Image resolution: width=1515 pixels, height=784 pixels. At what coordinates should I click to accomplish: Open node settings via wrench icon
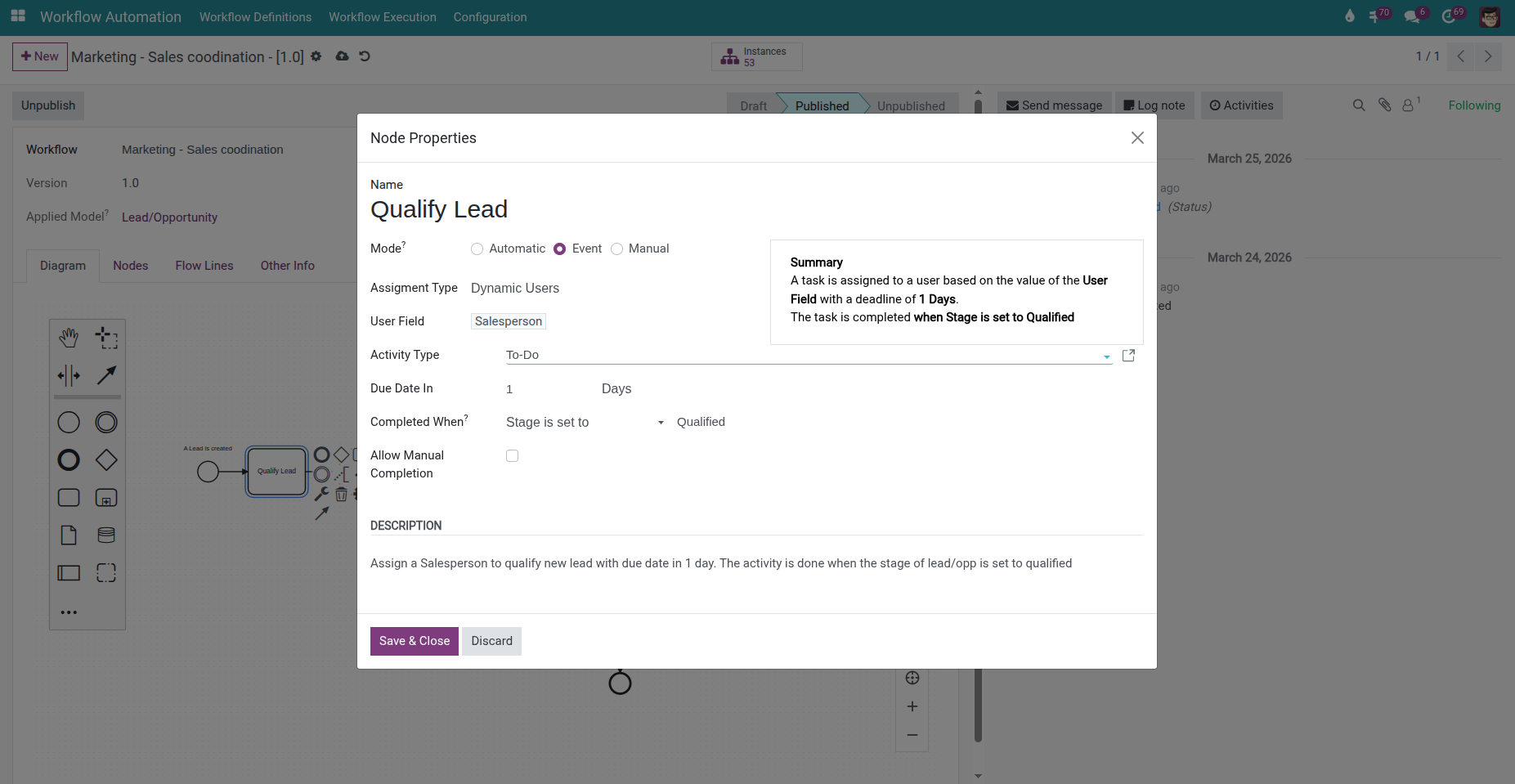[x=321, y=494]
